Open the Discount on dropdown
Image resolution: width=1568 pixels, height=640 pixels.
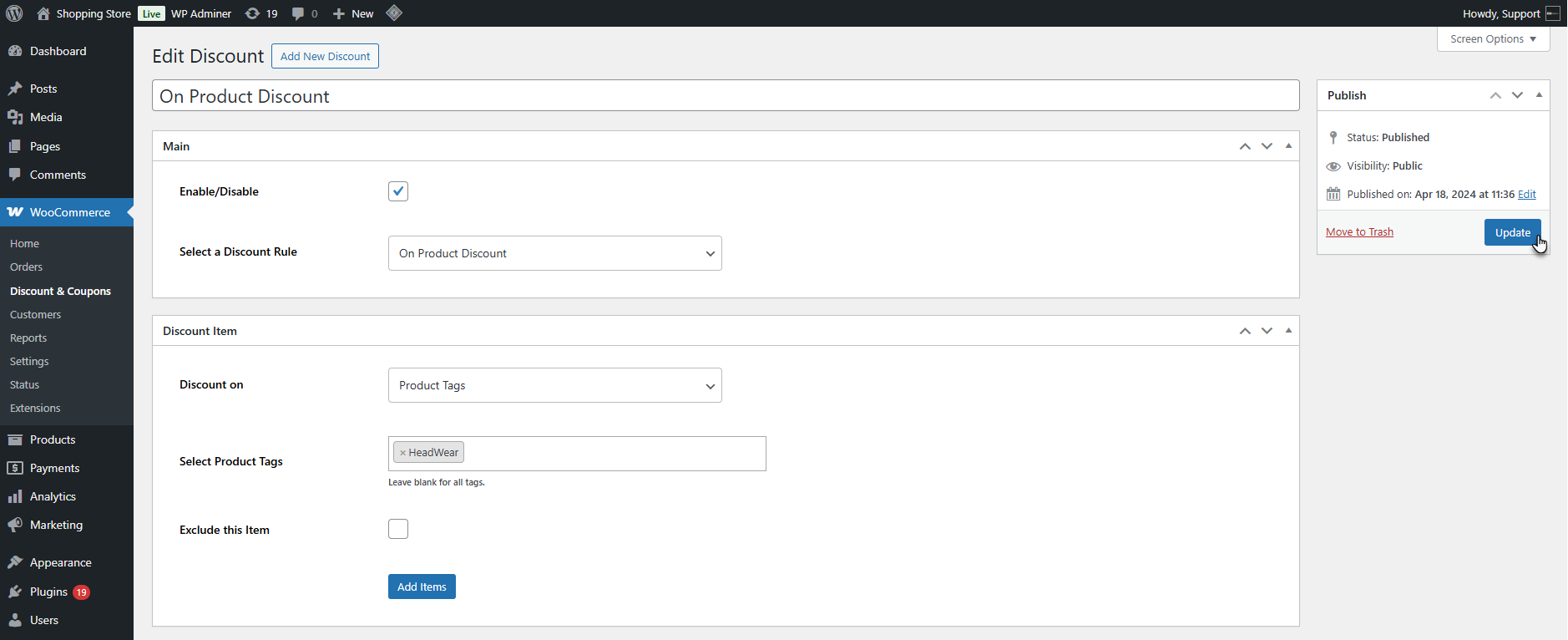point(555,385)
